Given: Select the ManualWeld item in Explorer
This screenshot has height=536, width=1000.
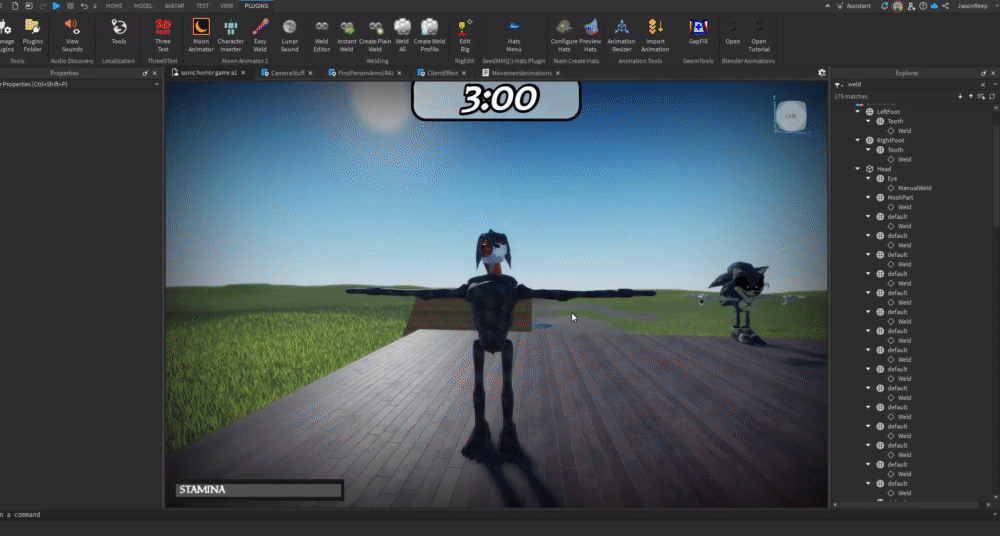Looking at the screenshot, I should point(914,188).
